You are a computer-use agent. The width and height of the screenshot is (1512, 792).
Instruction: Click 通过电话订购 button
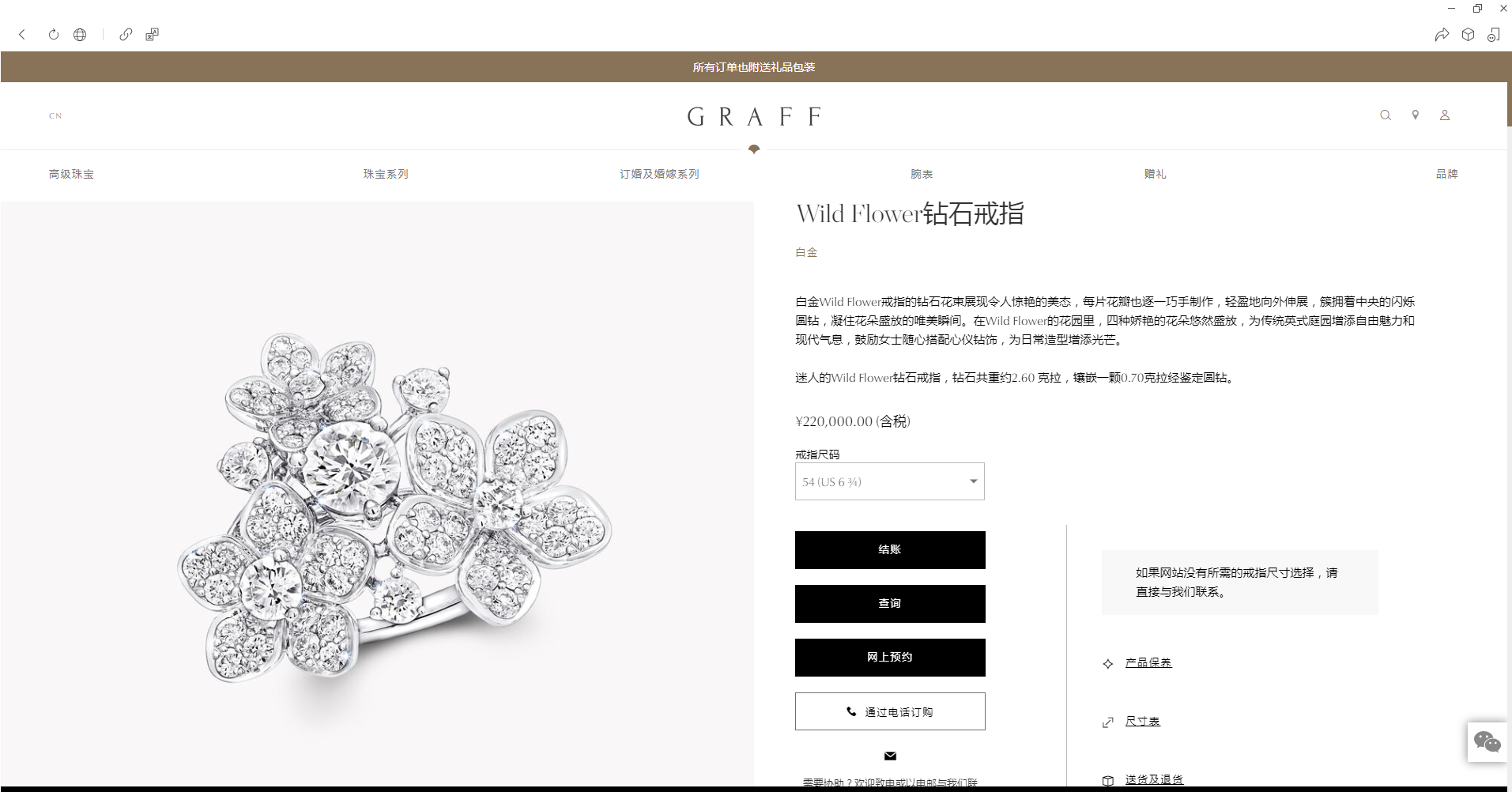click(x=890, y=711)
